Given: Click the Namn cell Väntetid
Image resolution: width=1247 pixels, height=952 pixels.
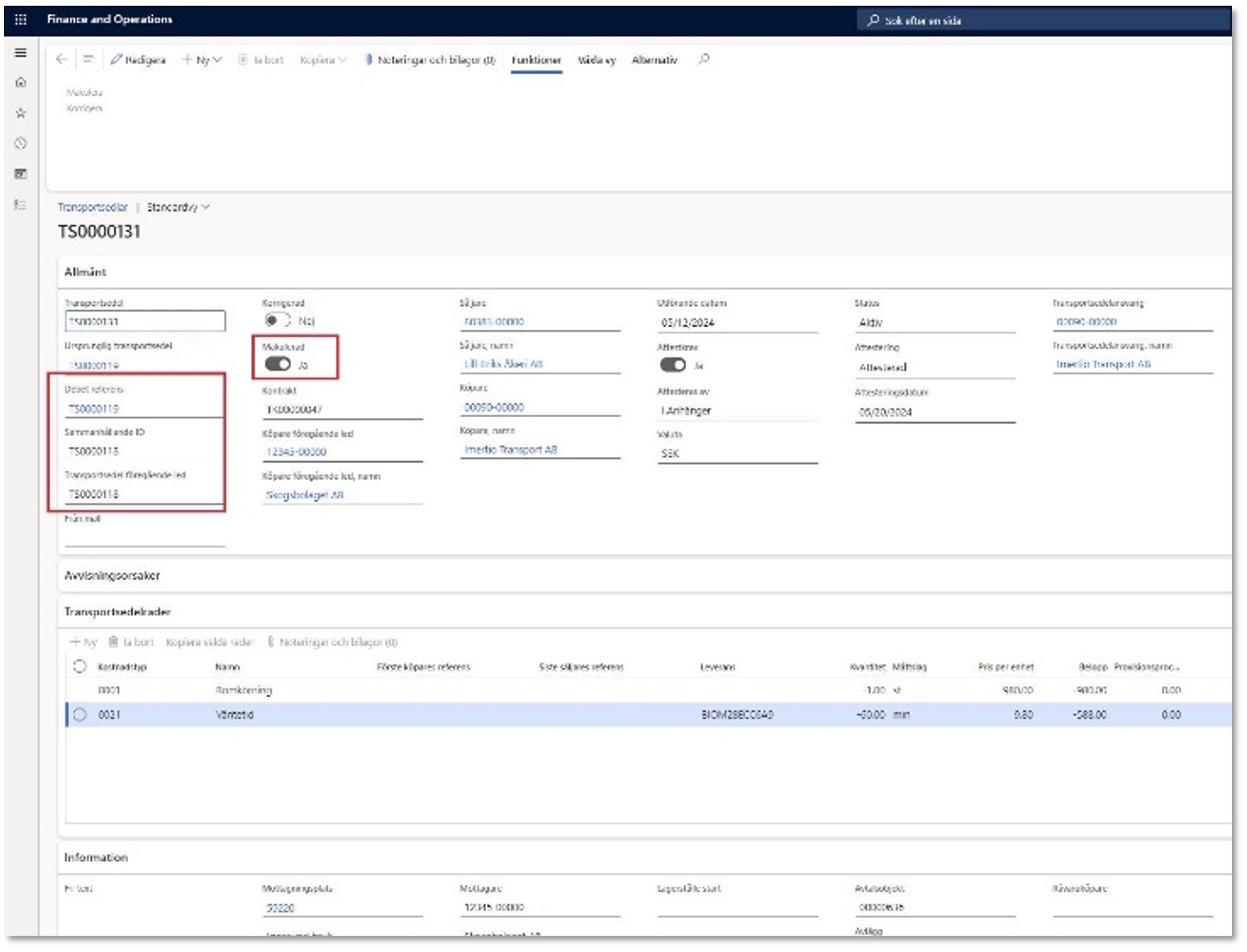Looking at the screenshot, I should [234, 715].
